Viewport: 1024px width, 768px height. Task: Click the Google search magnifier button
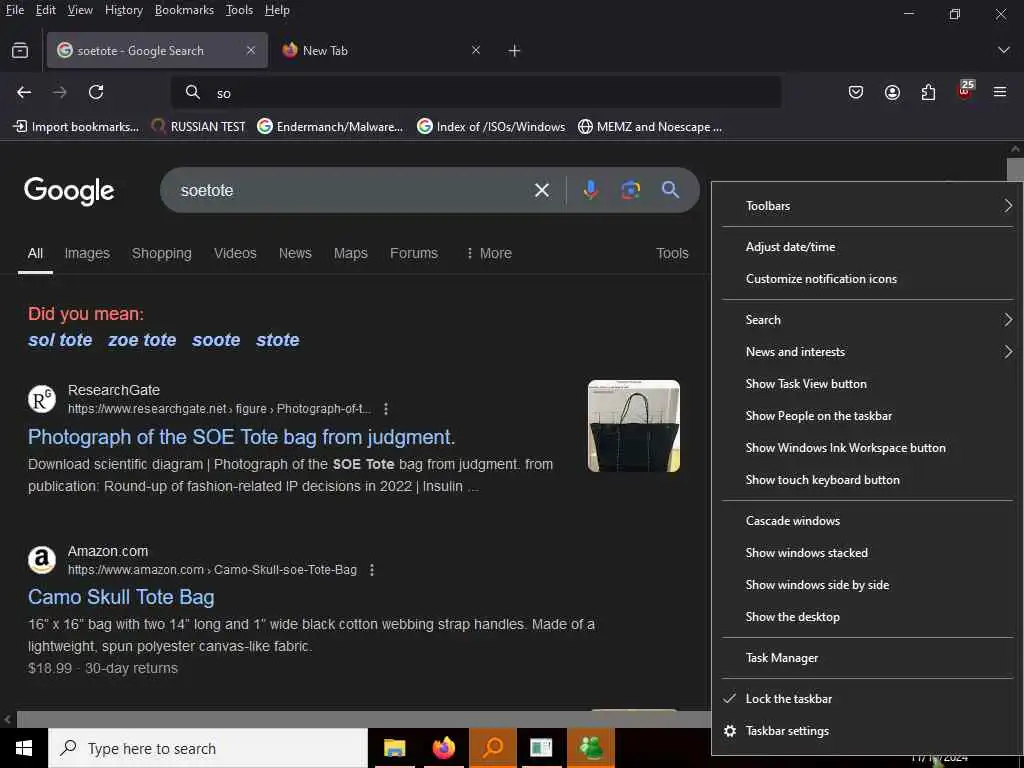[670, 190]
